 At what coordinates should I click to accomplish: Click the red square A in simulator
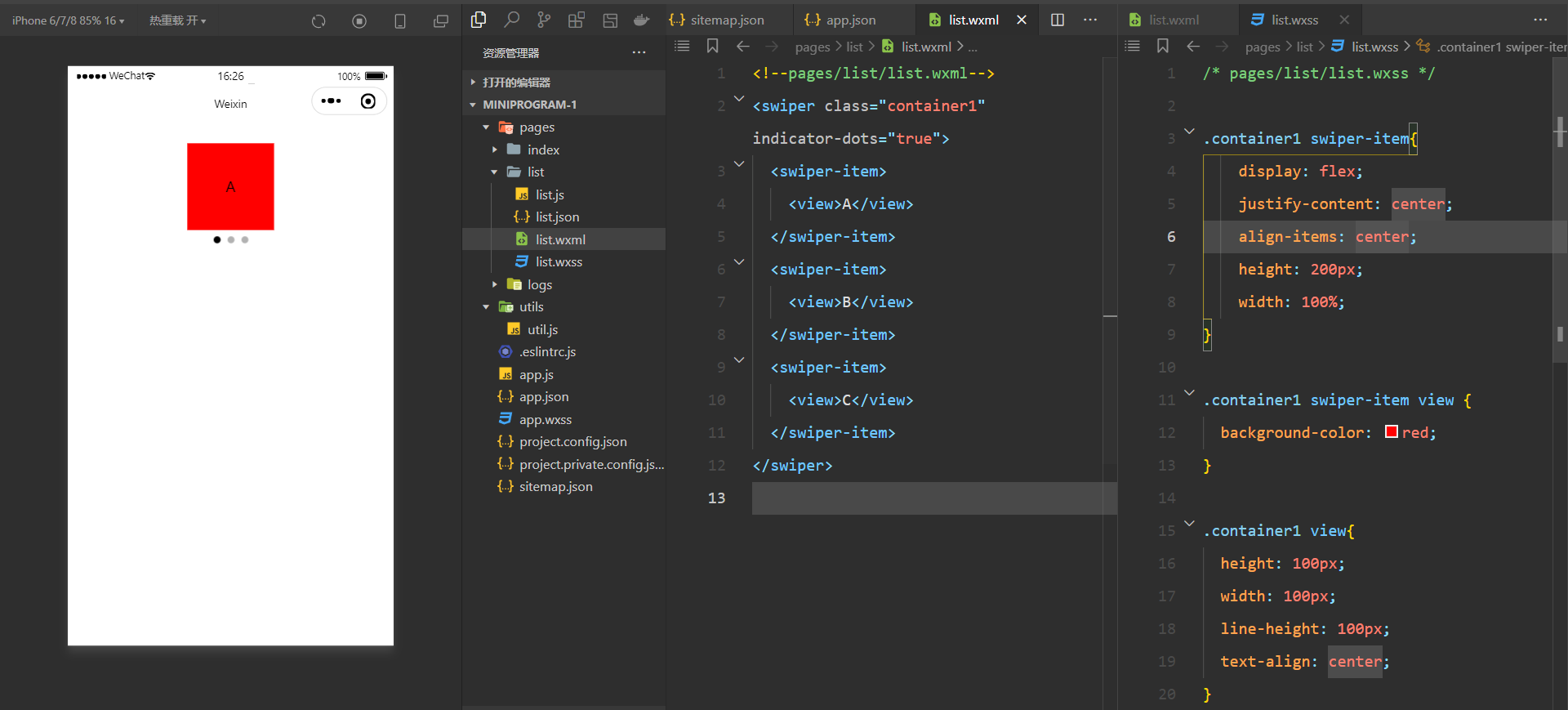click(x=230, y=187)
